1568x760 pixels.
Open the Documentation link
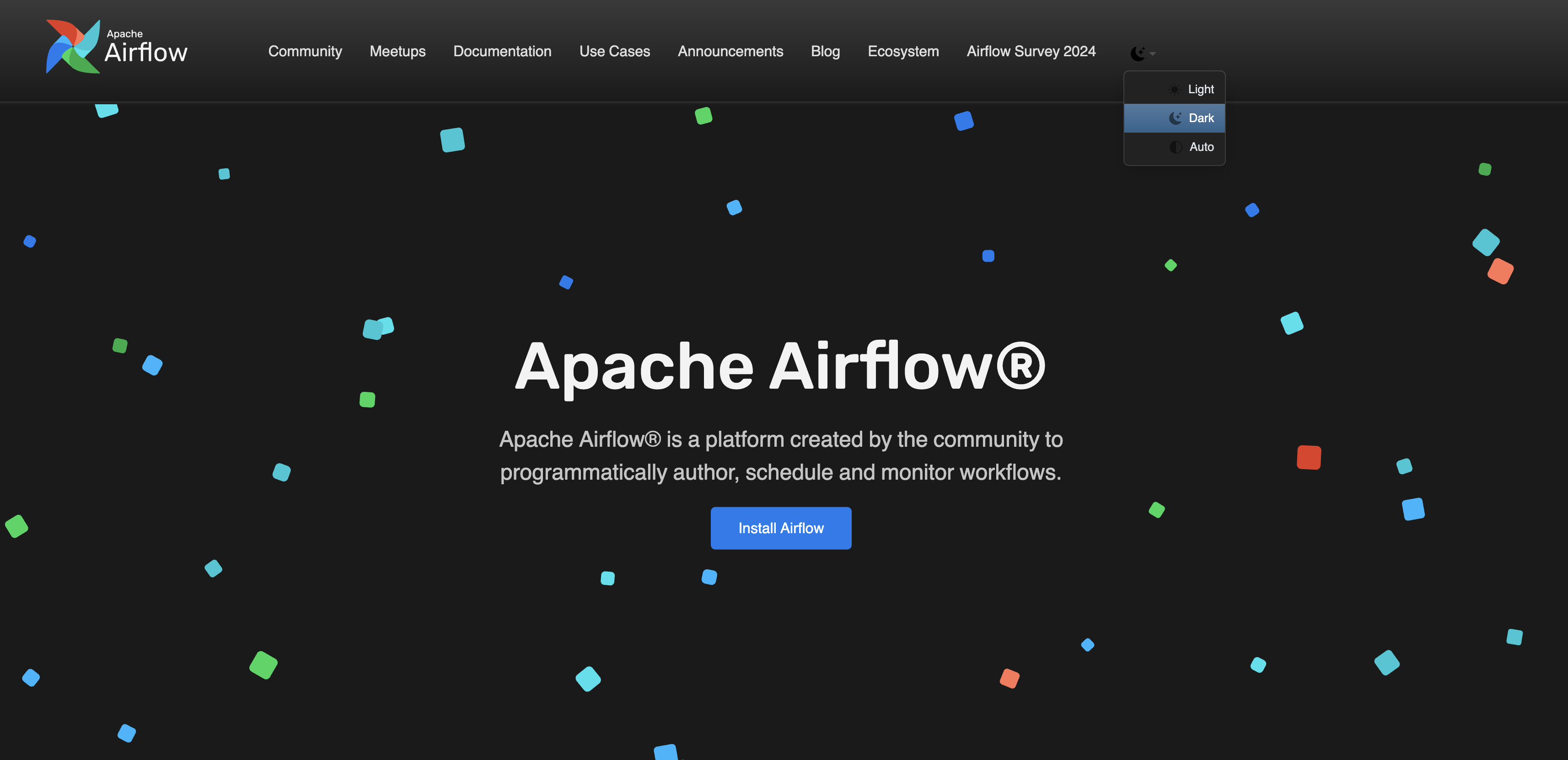(502, 52)
